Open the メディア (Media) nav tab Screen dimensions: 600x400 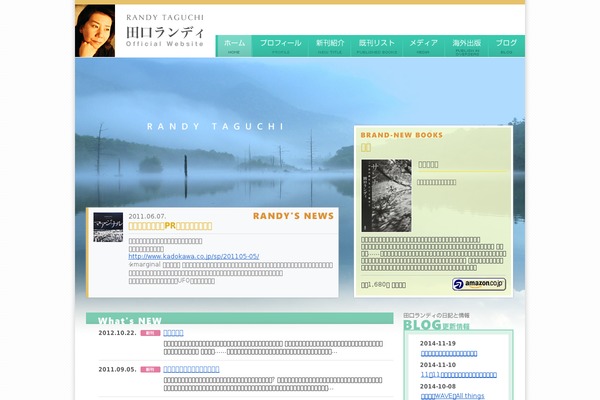click(x=423, y=46)
